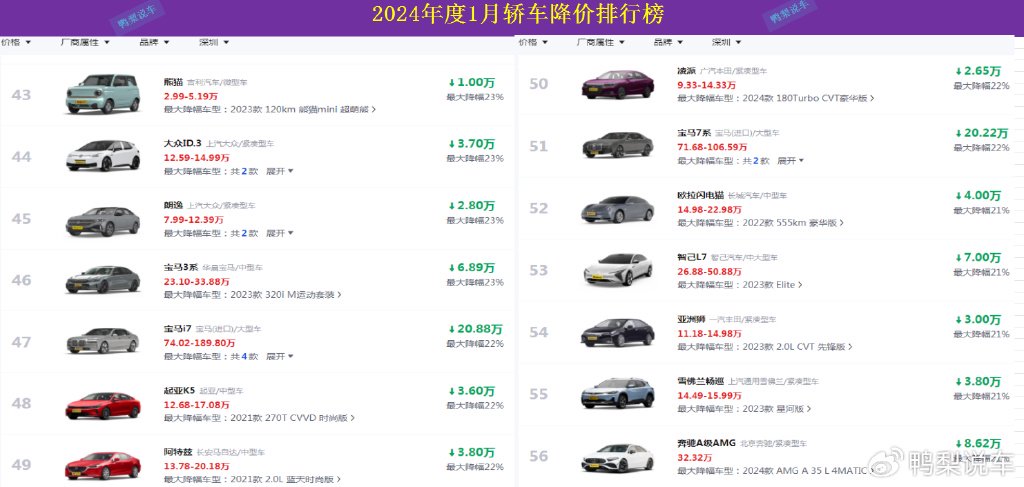Open the 宝马i7 car name link
The height and width of the screenshot is (487, 1024).
178,328
